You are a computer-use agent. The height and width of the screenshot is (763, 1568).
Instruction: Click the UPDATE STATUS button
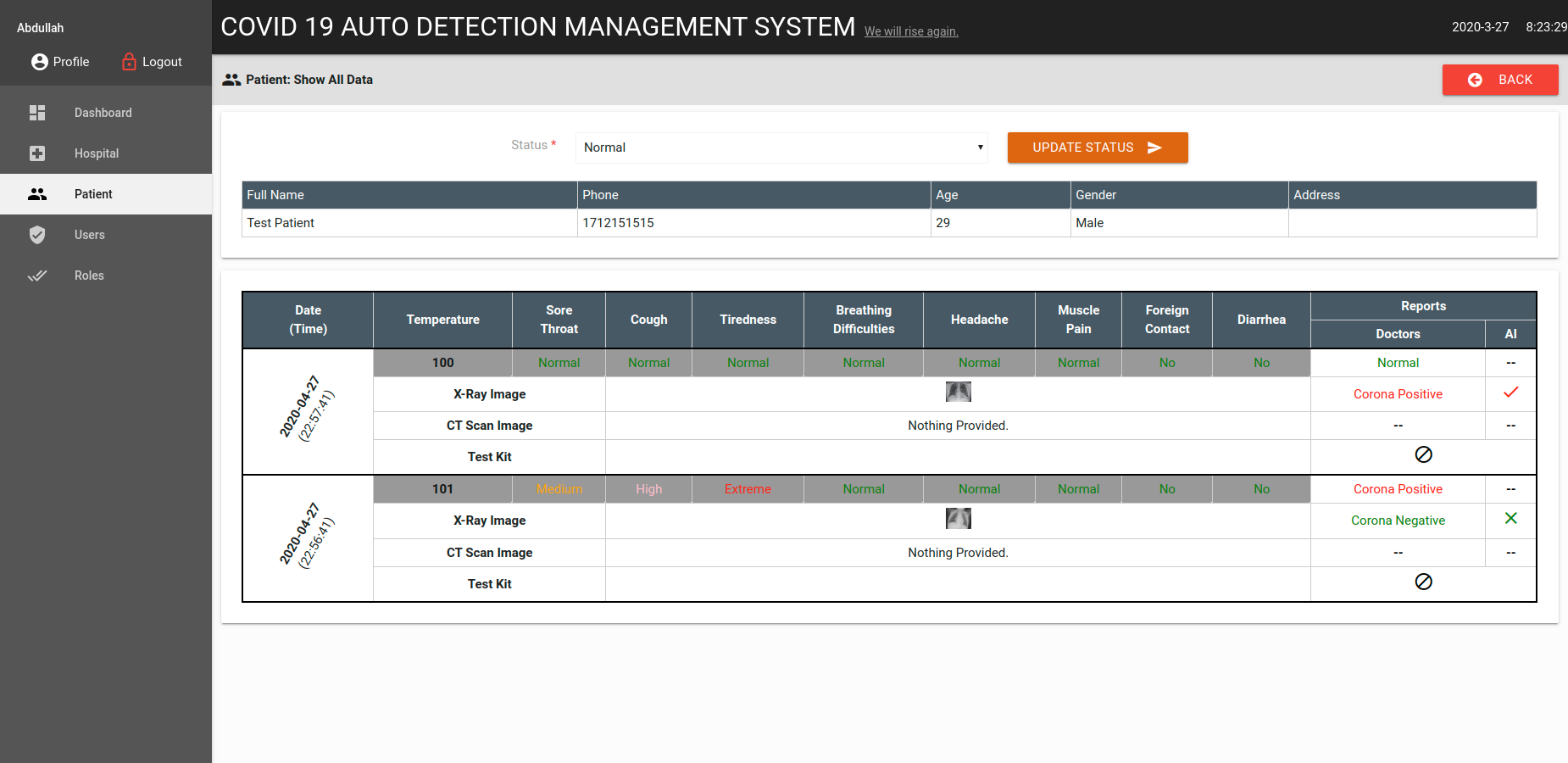coord(1098,148)
